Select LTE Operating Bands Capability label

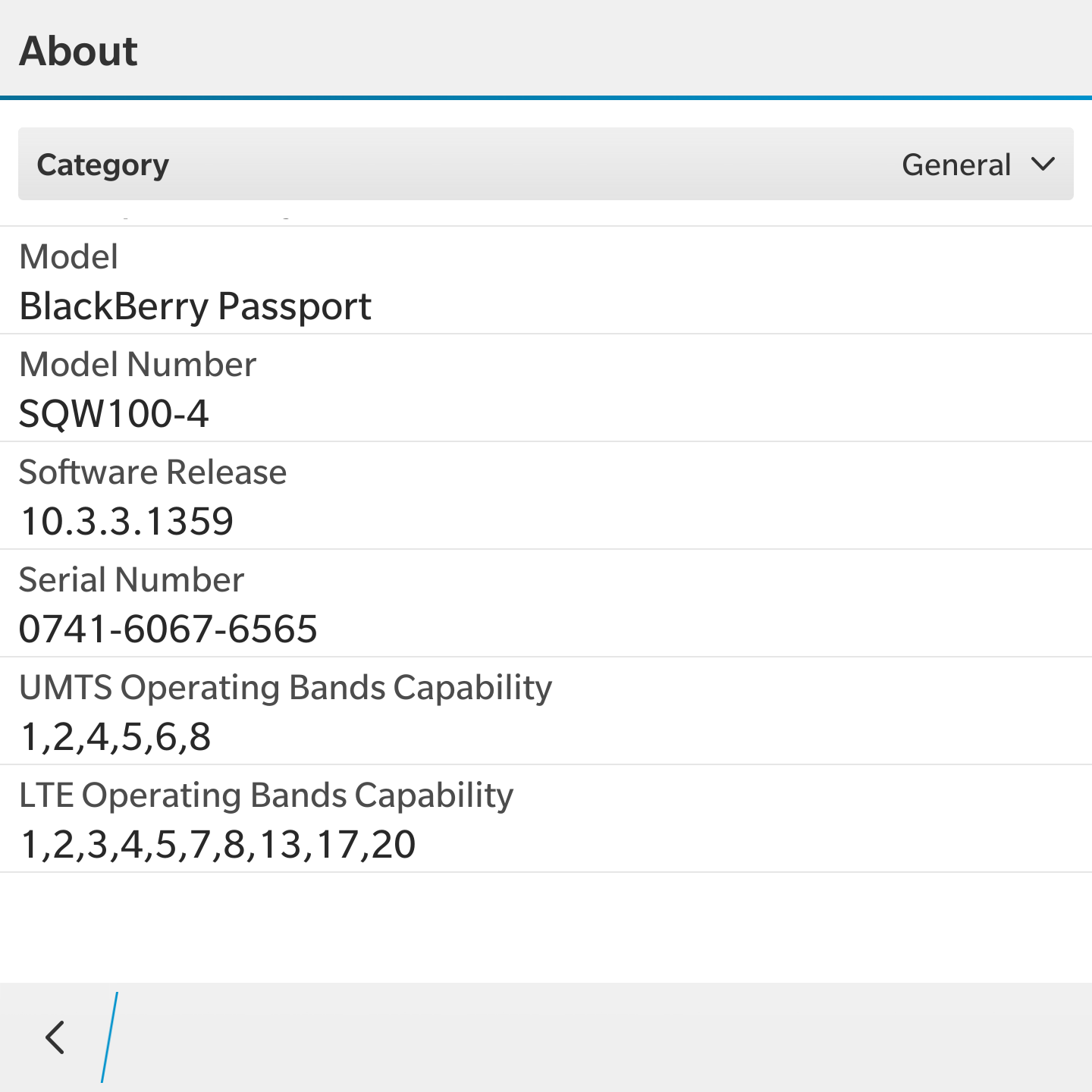pos(266,796)
